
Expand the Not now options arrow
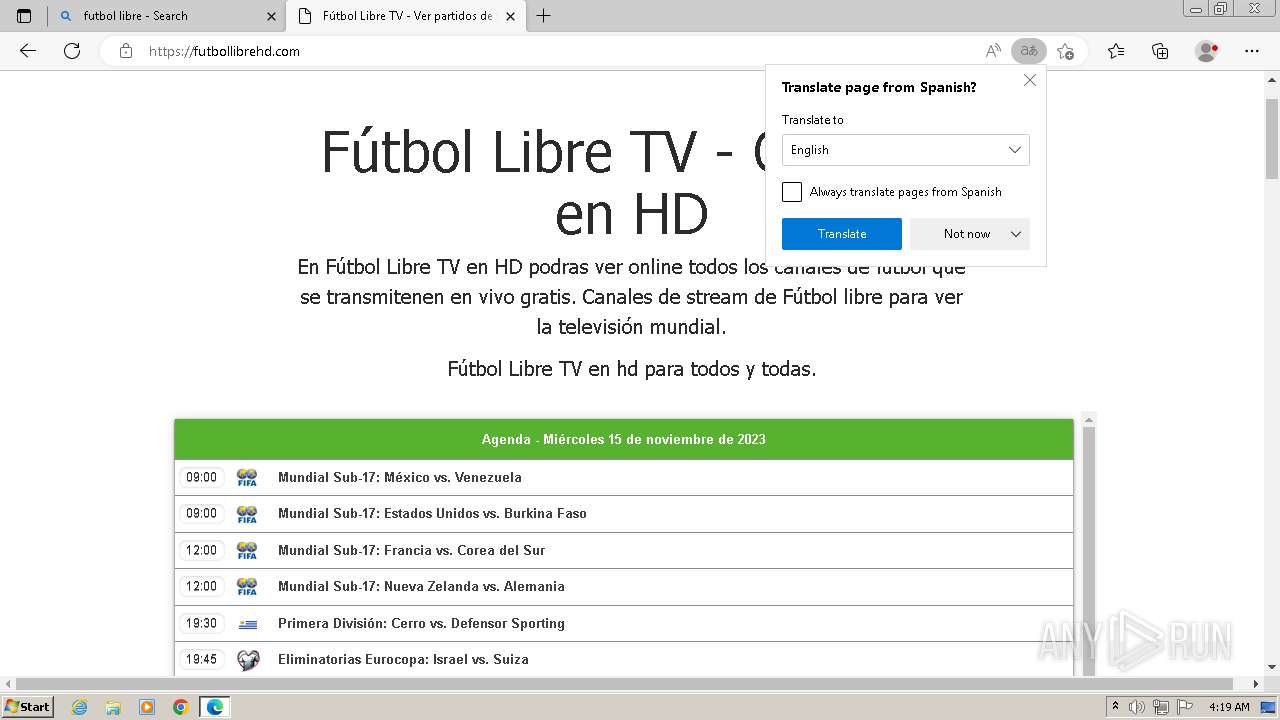pos(1016,234)
